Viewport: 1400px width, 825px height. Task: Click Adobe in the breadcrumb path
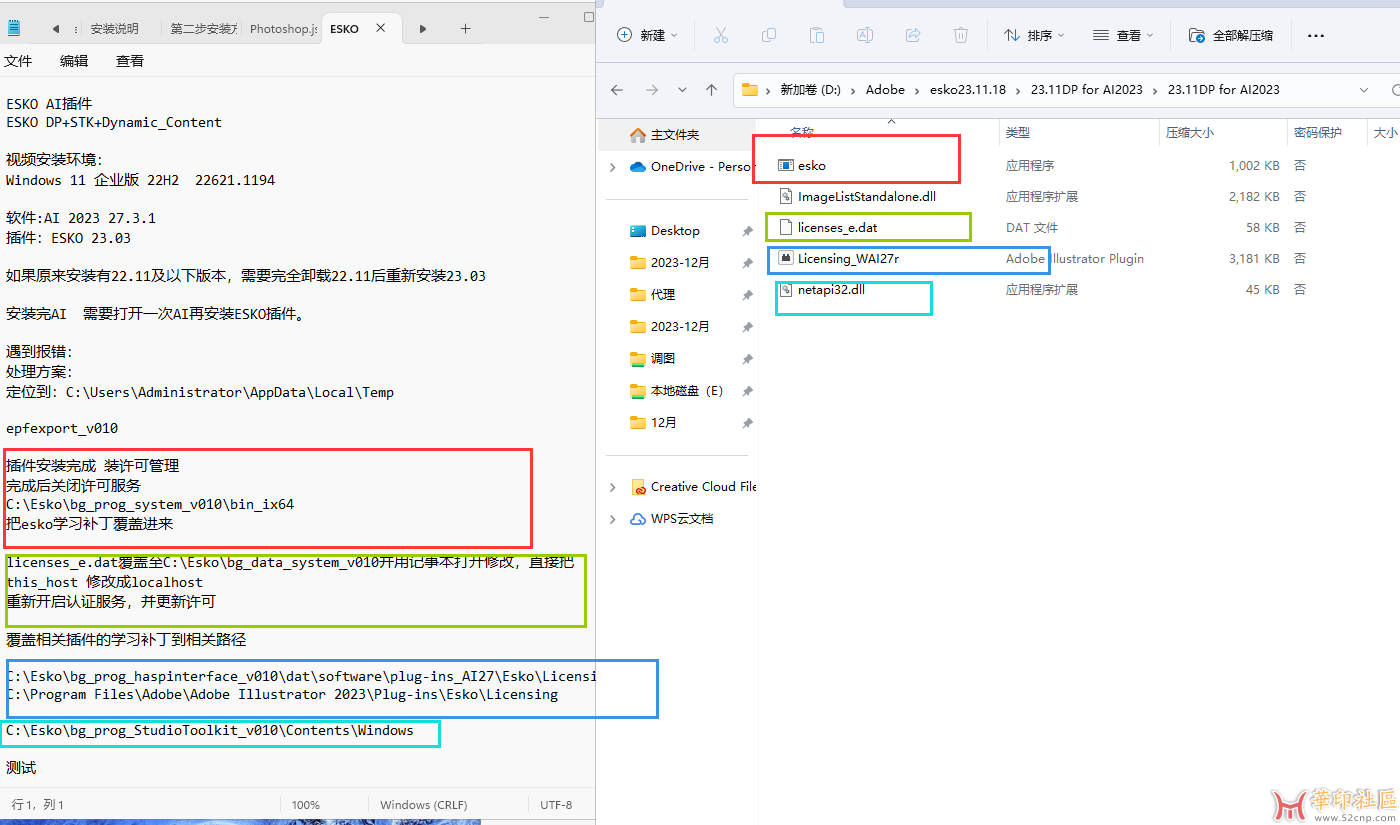click(x=885, y=89)
